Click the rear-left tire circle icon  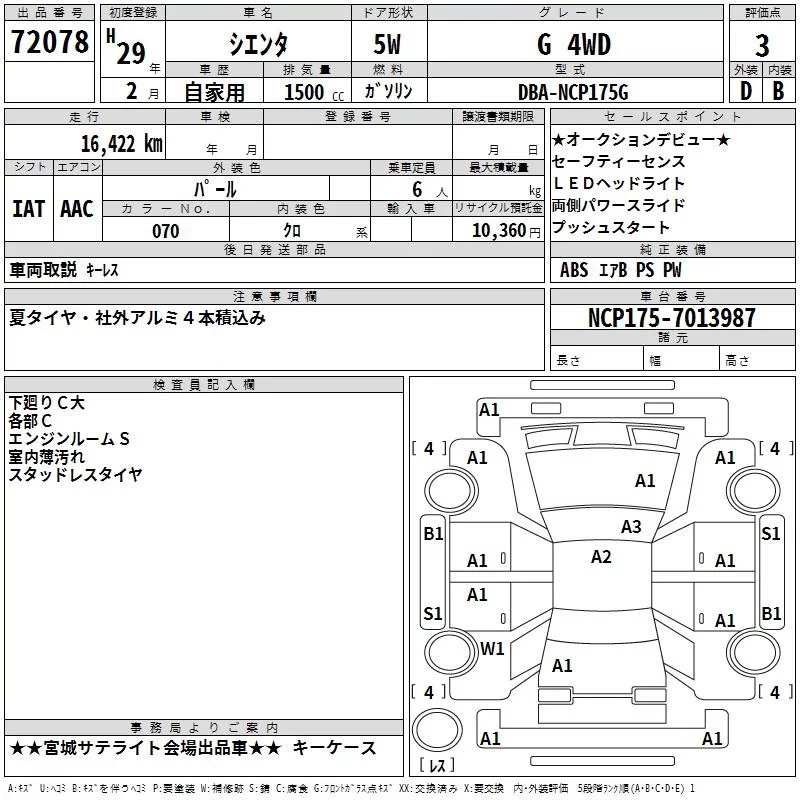click(x=451, y=652)
